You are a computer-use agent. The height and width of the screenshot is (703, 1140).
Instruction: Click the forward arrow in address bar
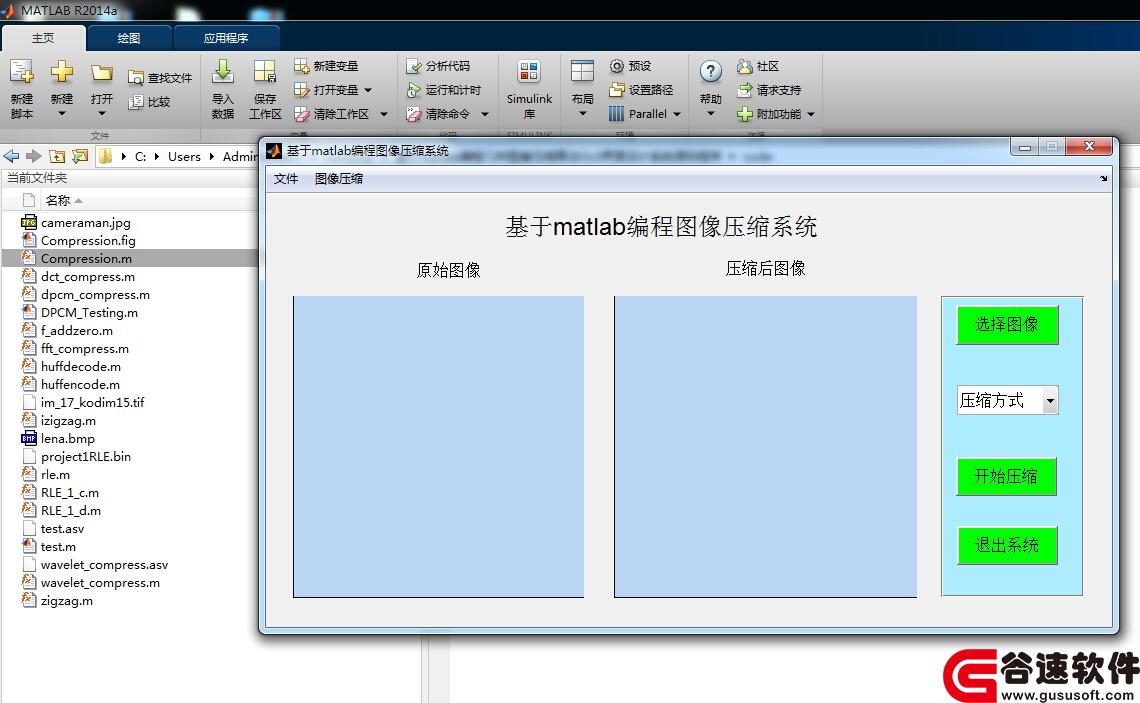click(33, 156)
